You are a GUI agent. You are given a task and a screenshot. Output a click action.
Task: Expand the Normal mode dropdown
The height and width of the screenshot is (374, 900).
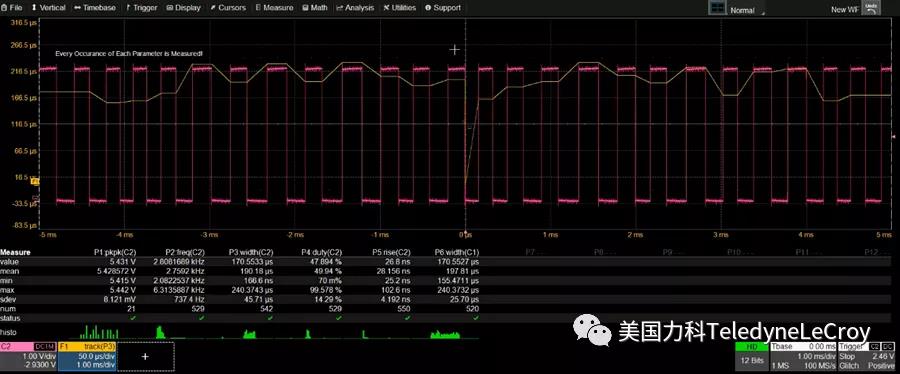click(746, 10)
